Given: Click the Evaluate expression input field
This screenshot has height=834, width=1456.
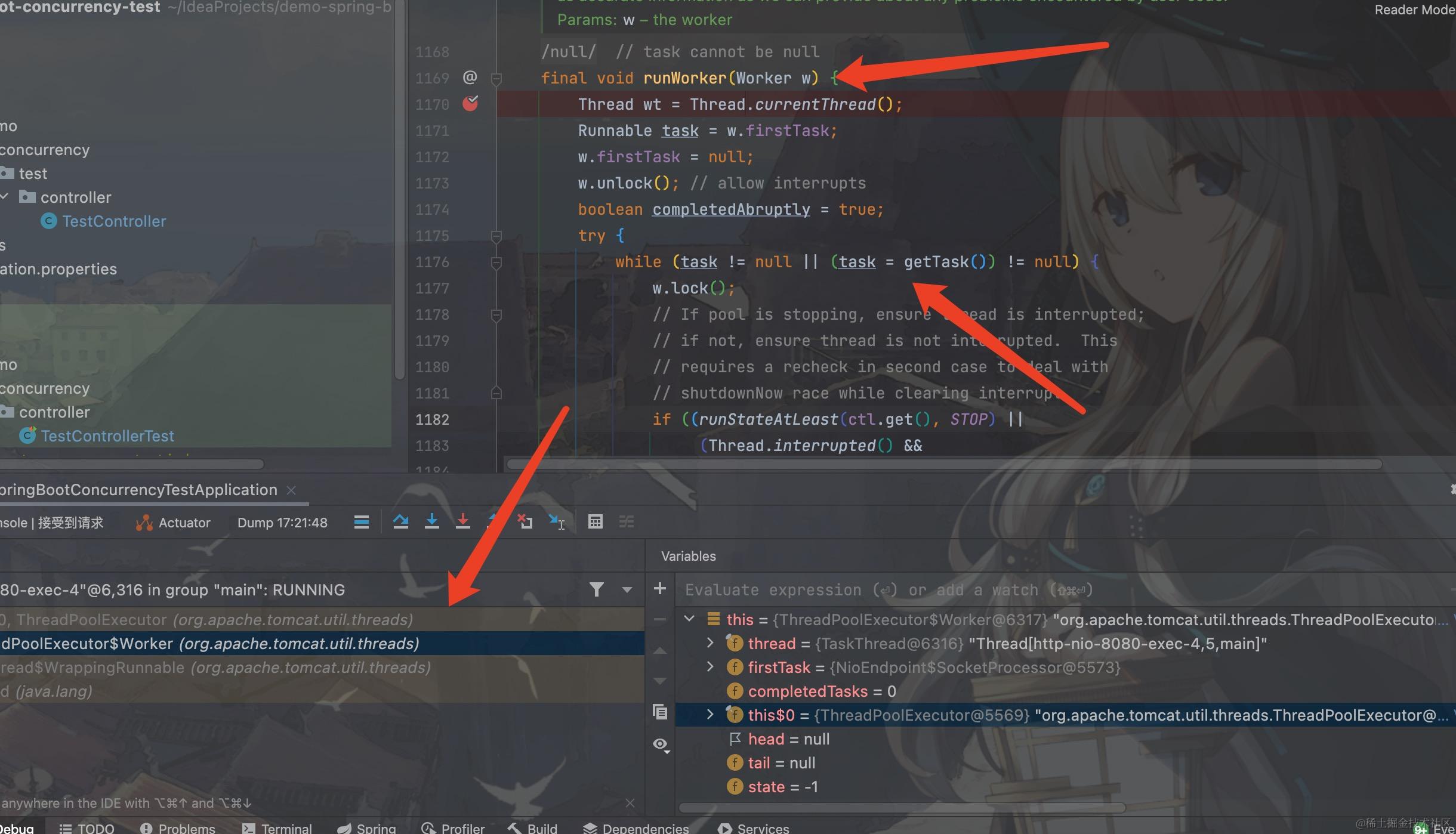Looking at the screenshot, I should (x=1062, y=590).
